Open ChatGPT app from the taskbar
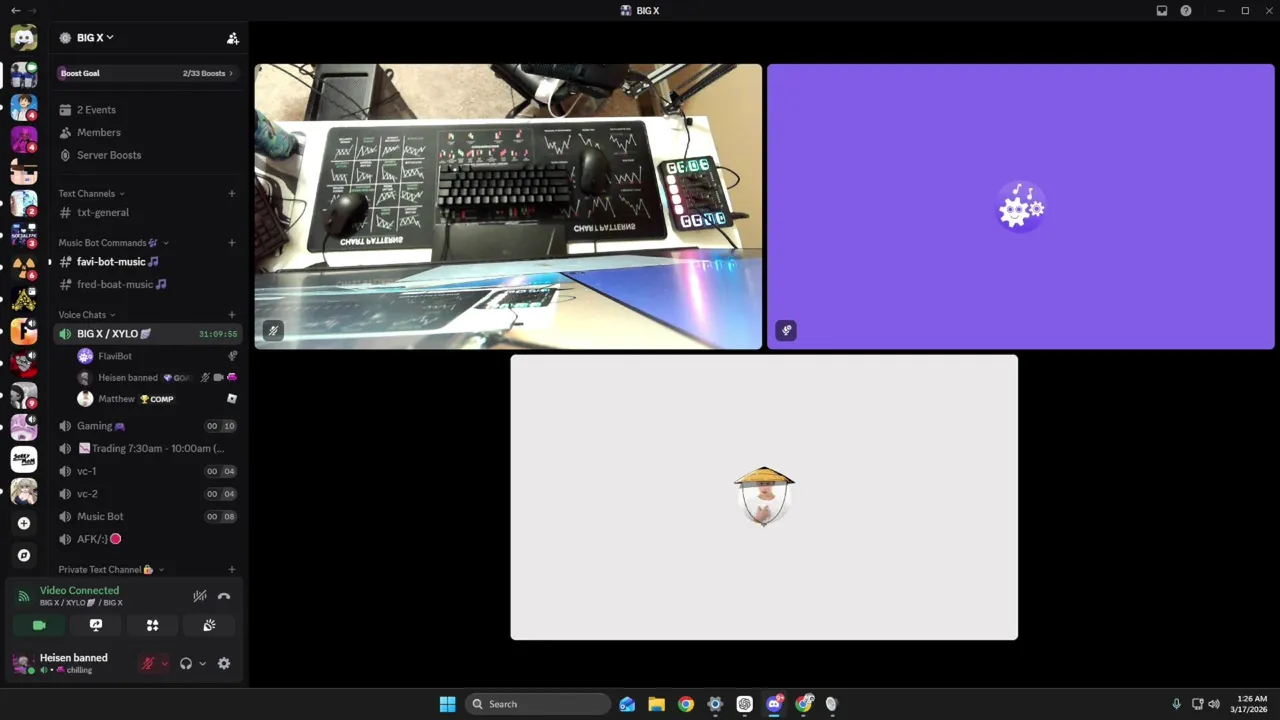This screenshot has height=720, width=1280. (x=744, y=704)
